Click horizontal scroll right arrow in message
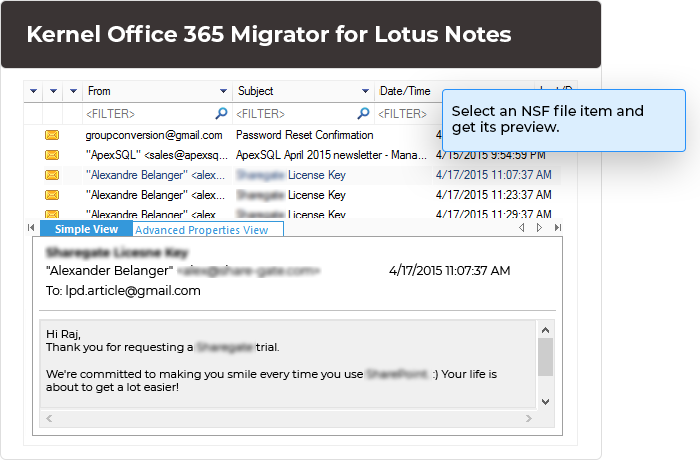This screenshot has height=460, width=700. pos(529,418)
